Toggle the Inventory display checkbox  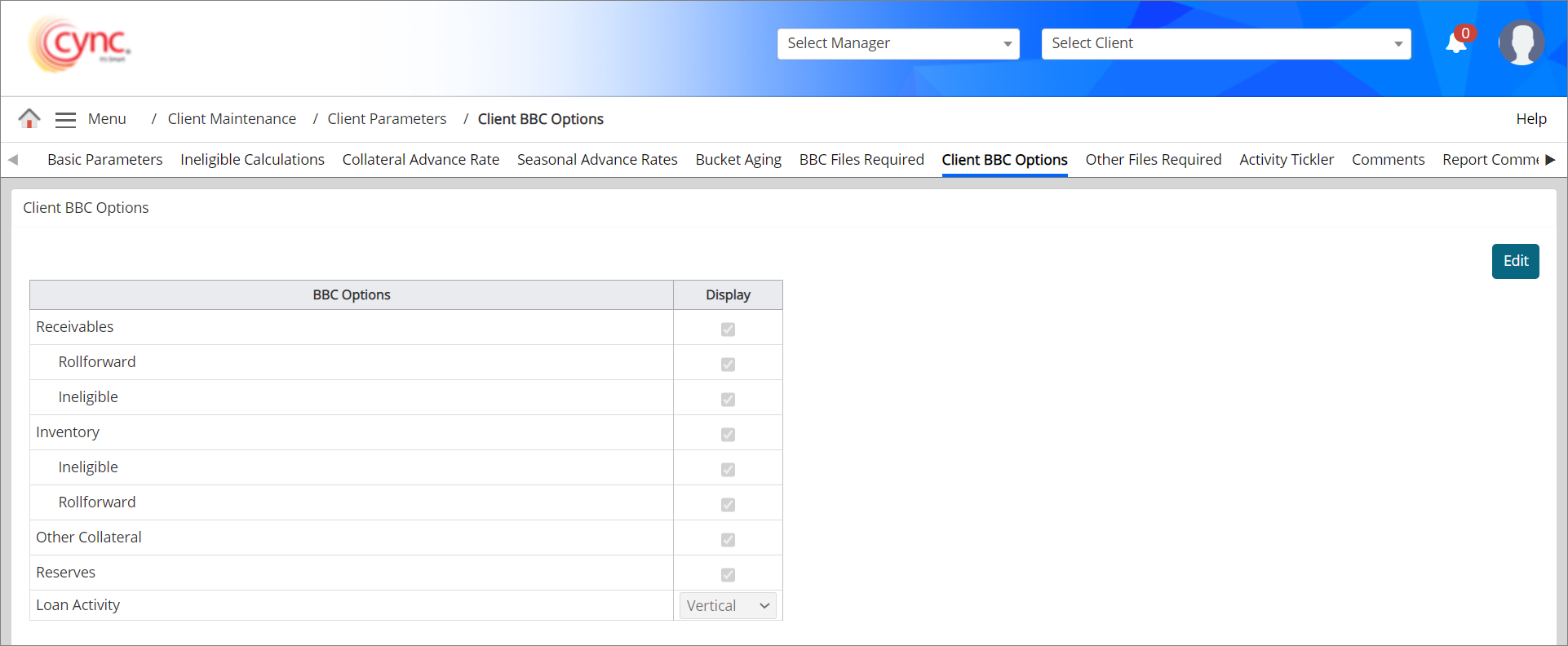tap(728, 435)
